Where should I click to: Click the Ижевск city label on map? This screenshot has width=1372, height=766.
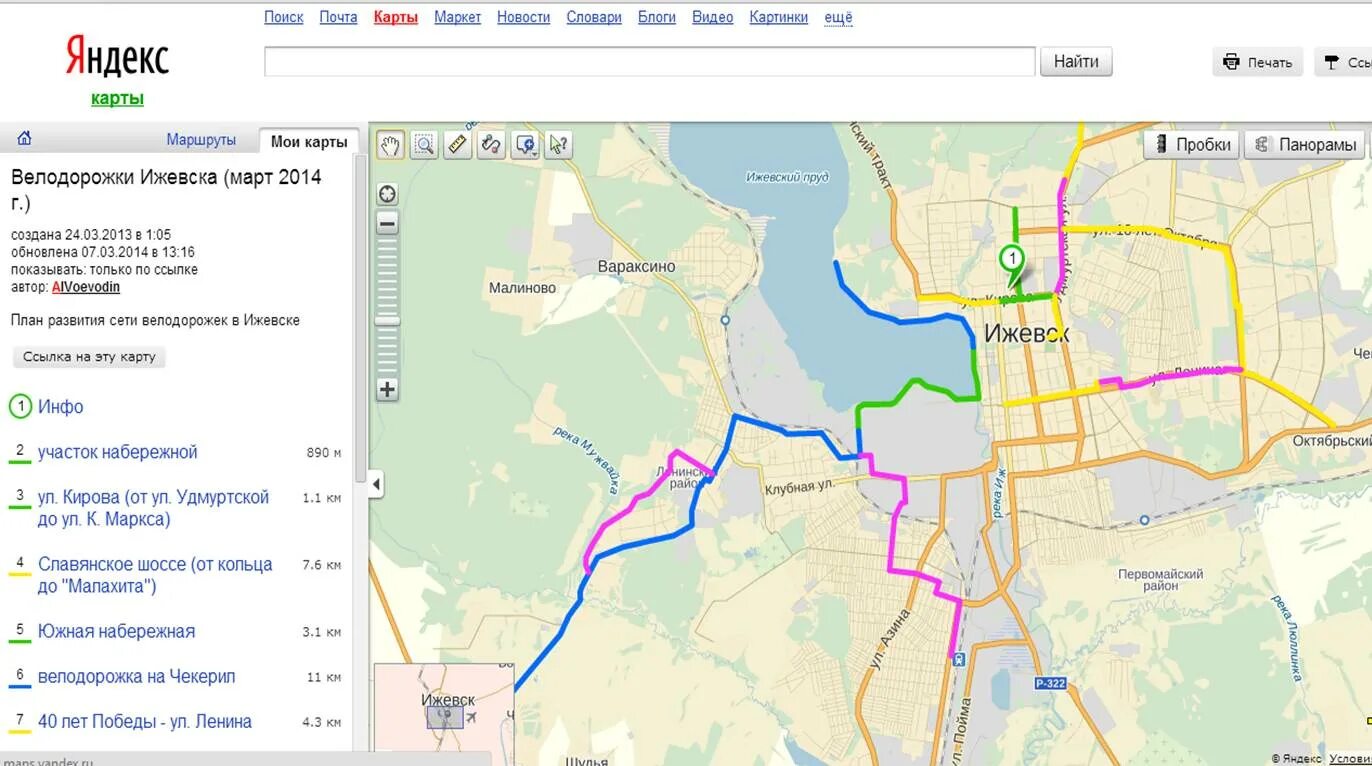pos(1026,334)
